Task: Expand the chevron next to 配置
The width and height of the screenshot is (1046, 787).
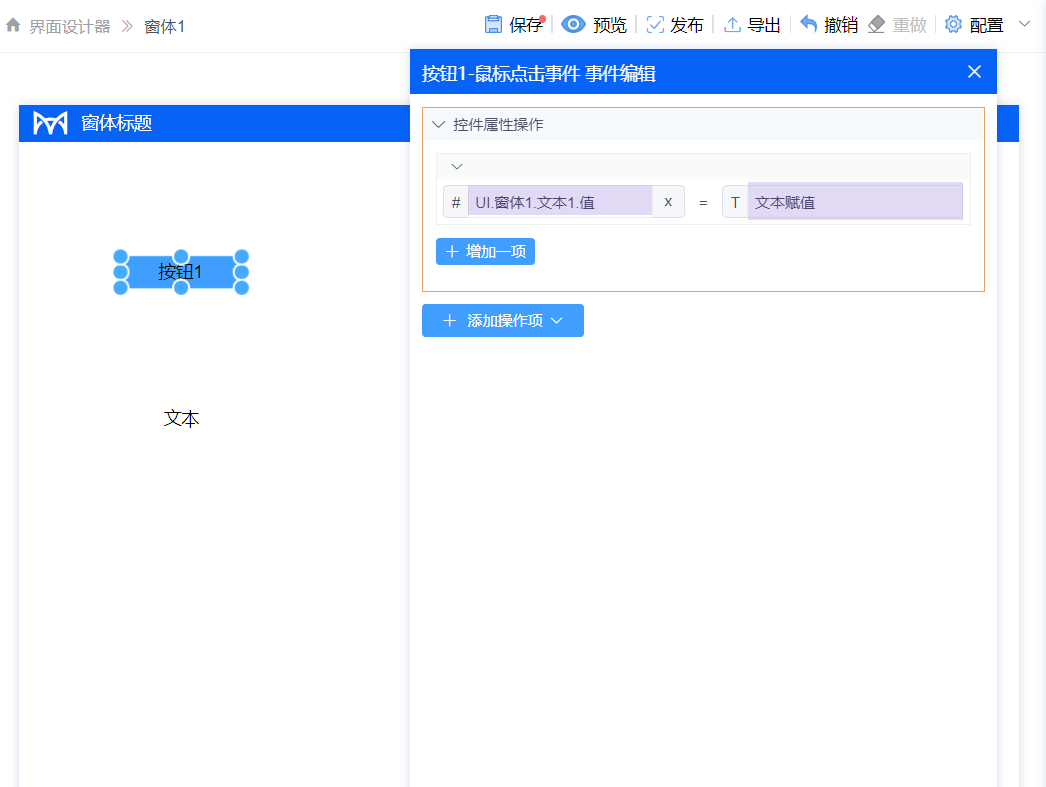Action: (x=1024, y=25)
